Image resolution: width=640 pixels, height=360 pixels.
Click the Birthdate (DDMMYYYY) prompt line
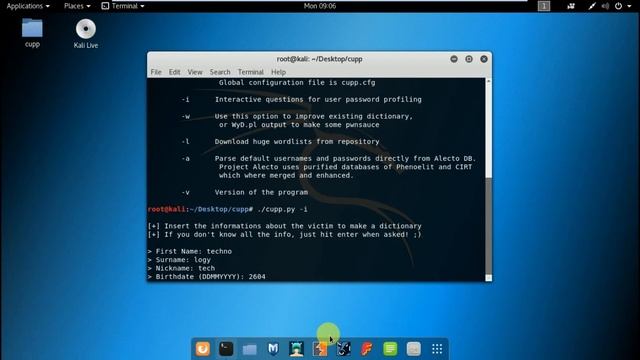207,277
